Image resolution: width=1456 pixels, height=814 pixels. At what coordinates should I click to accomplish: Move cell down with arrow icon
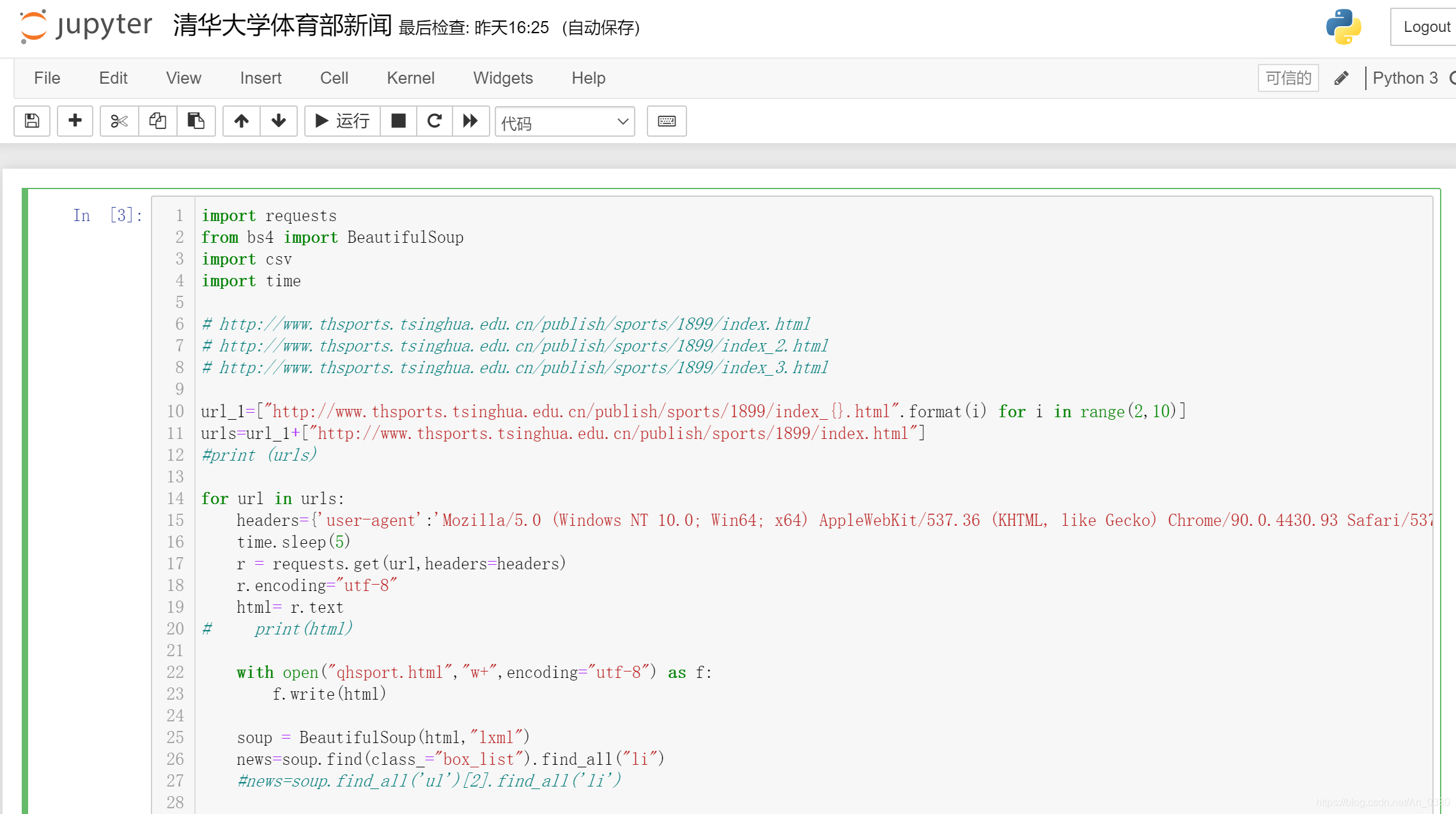(x=279, y=121)
